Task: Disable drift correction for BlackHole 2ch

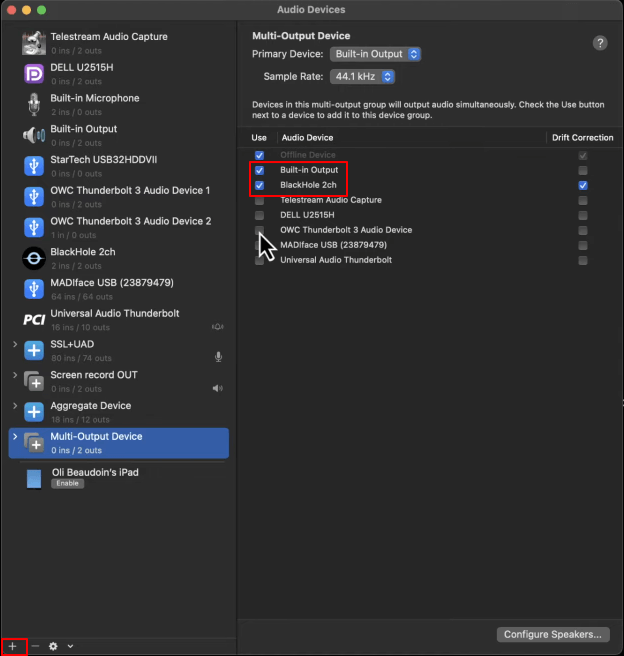Action: (x=583, y=185)
